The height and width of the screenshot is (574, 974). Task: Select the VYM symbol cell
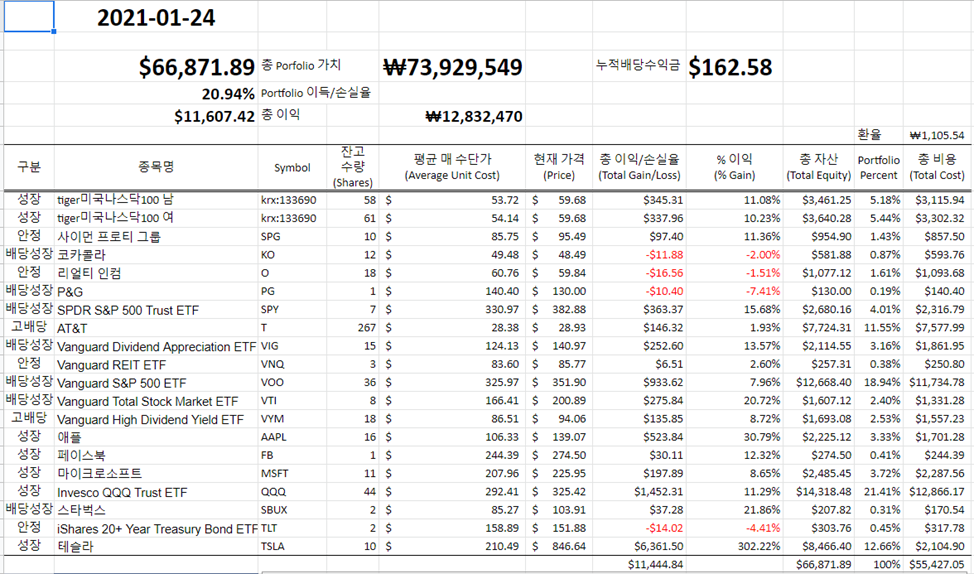292,419
